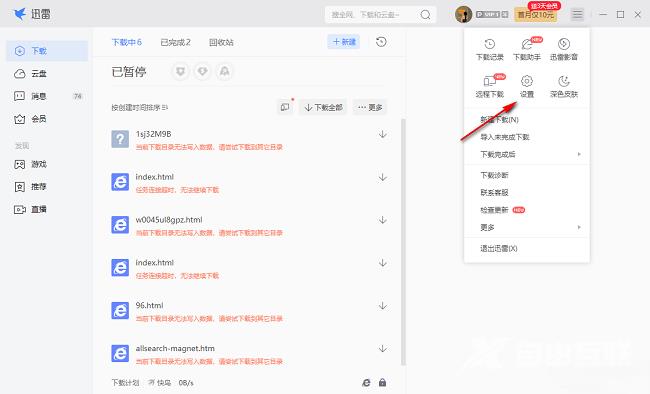
Task: Click the IE browser icon in status bar
Action: (366, 382)
